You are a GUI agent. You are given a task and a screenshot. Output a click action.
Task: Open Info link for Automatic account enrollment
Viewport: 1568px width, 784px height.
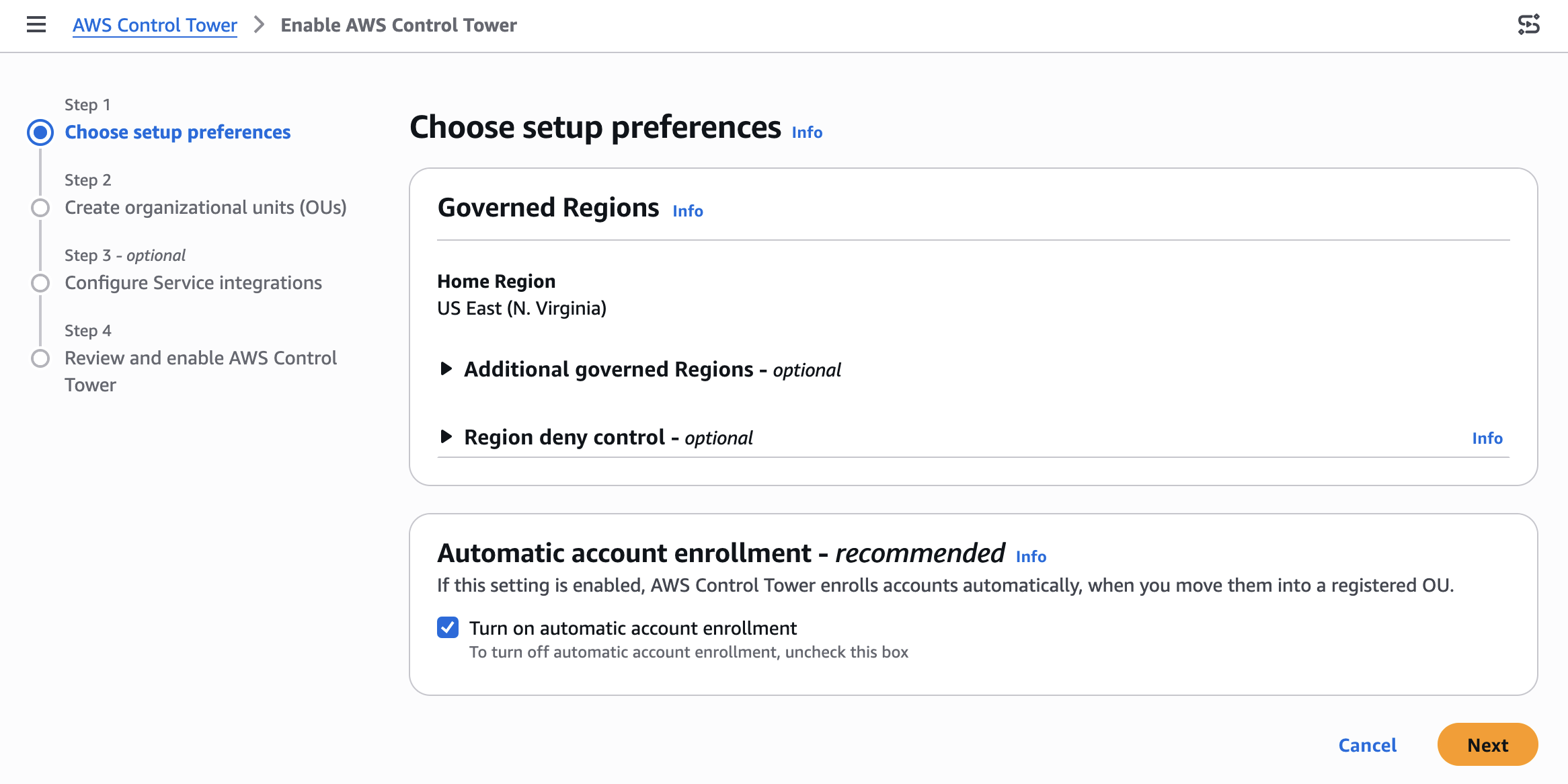pos(1031,557)
